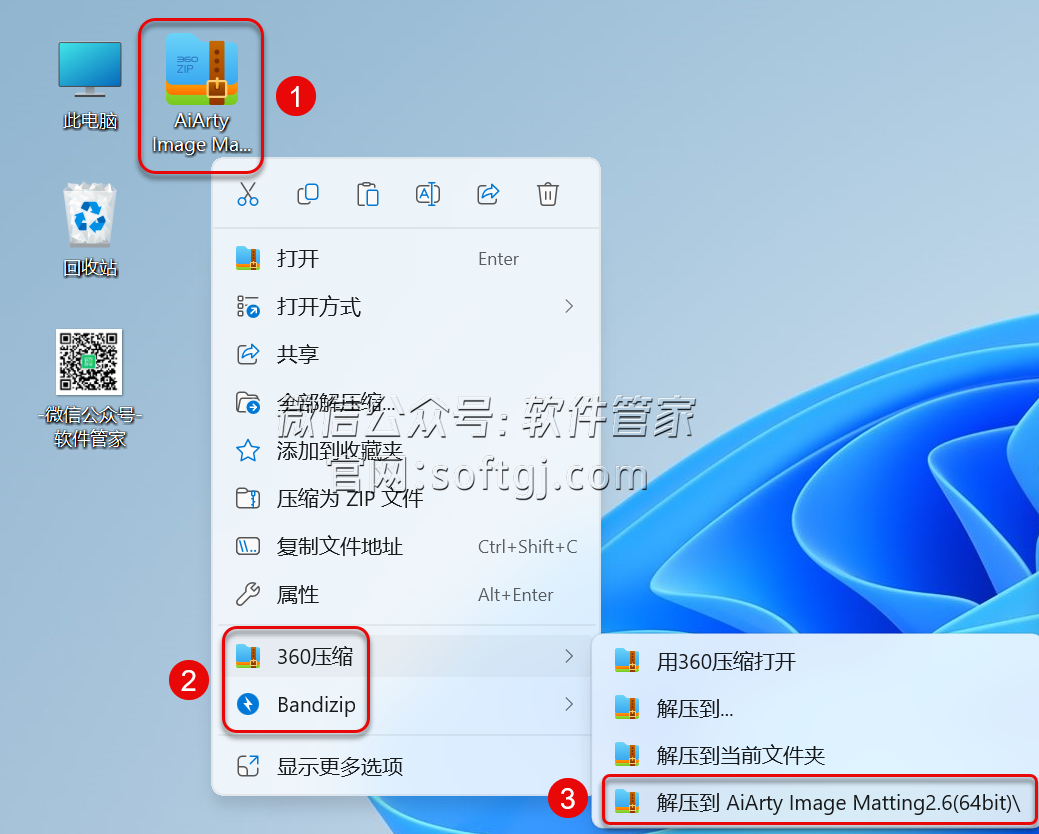The width and height of the screenshot is (1039, 834).
Task: Click the 360压缩 folder icon in main menu
Action: (248, 656)
